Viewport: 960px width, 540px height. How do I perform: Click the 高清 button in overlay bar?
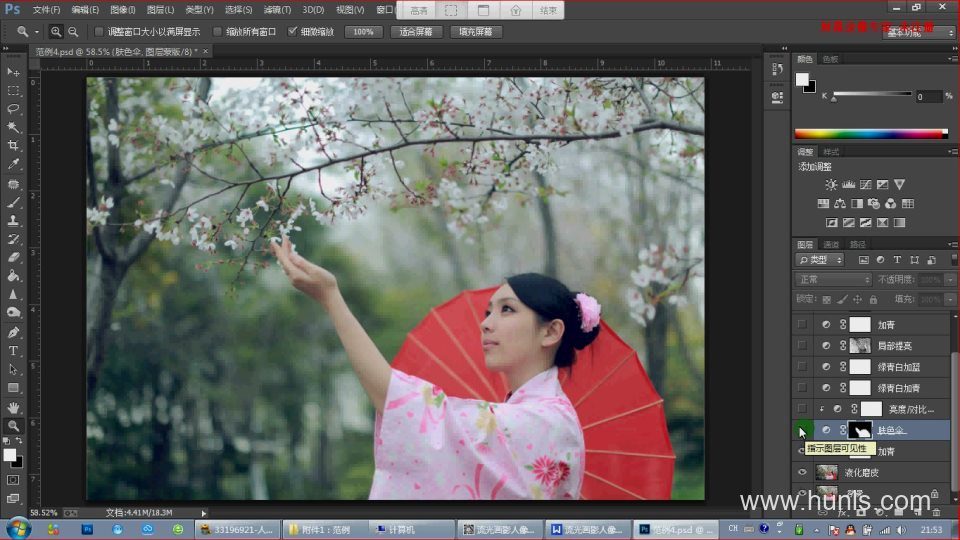click(419, 10)
